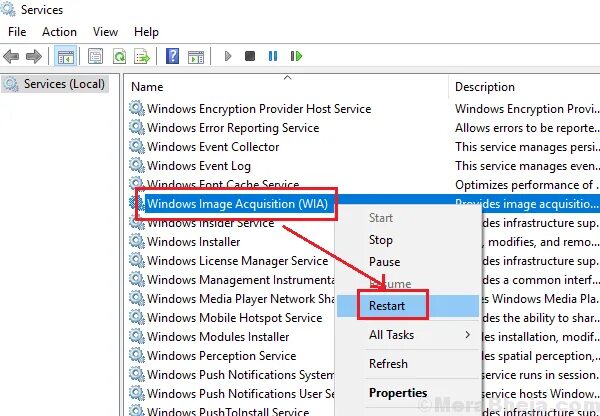Open the Help menu
Image resolution: width=600 pixels, height=416 pixels.
tap(146, 32)
